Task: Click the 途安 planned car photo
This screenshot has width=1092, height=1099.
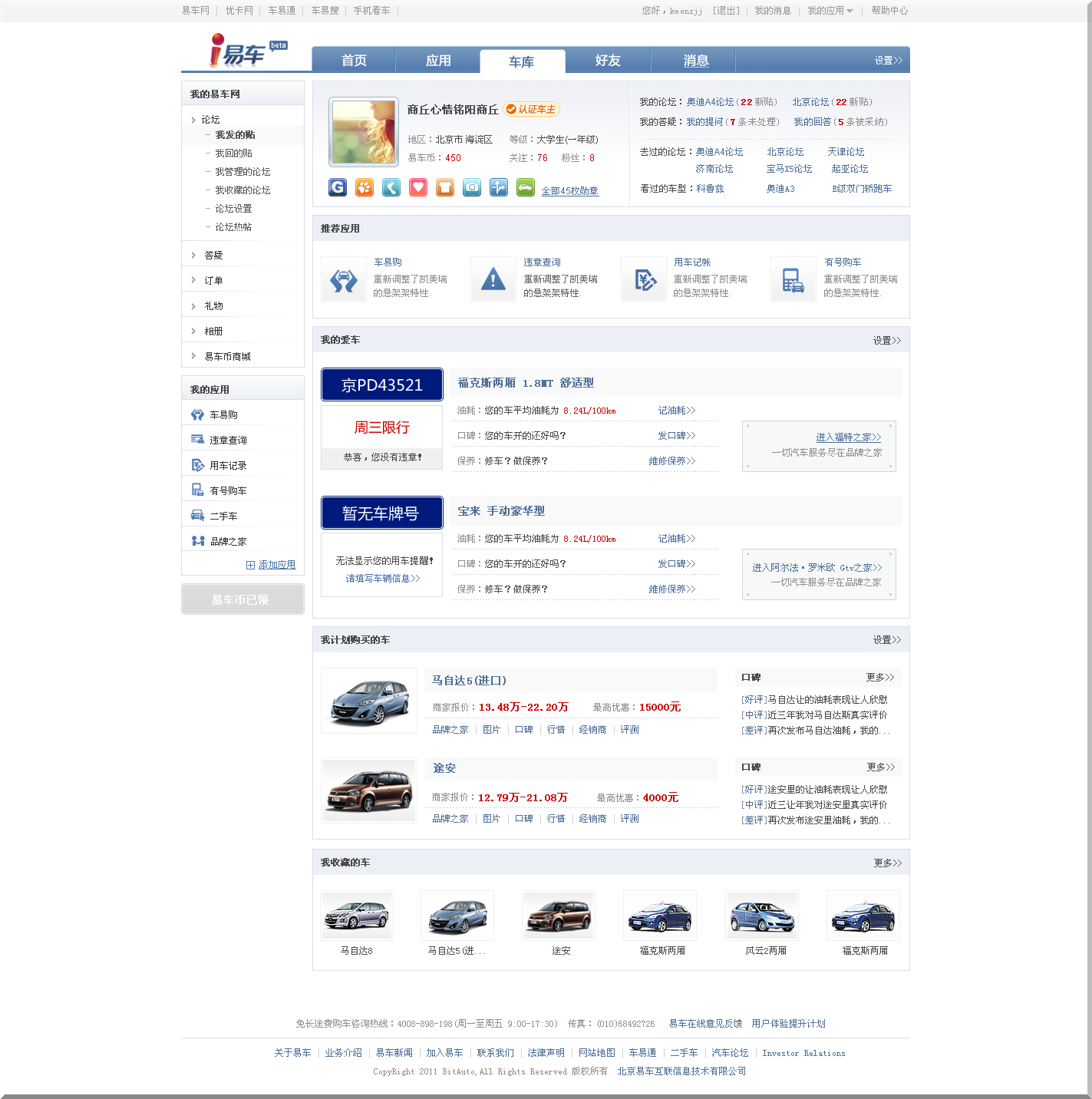Action: click(x=369, y=790)
